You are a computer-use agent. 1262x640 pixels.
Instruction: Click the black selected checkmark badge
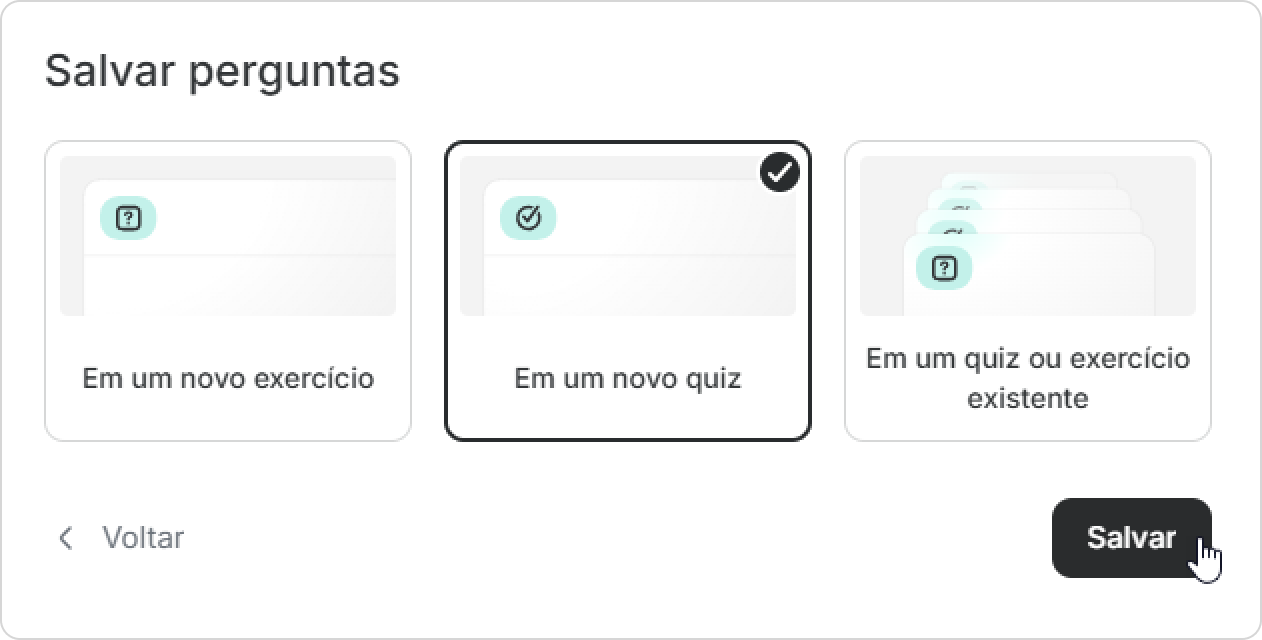[x=780, y=172]
